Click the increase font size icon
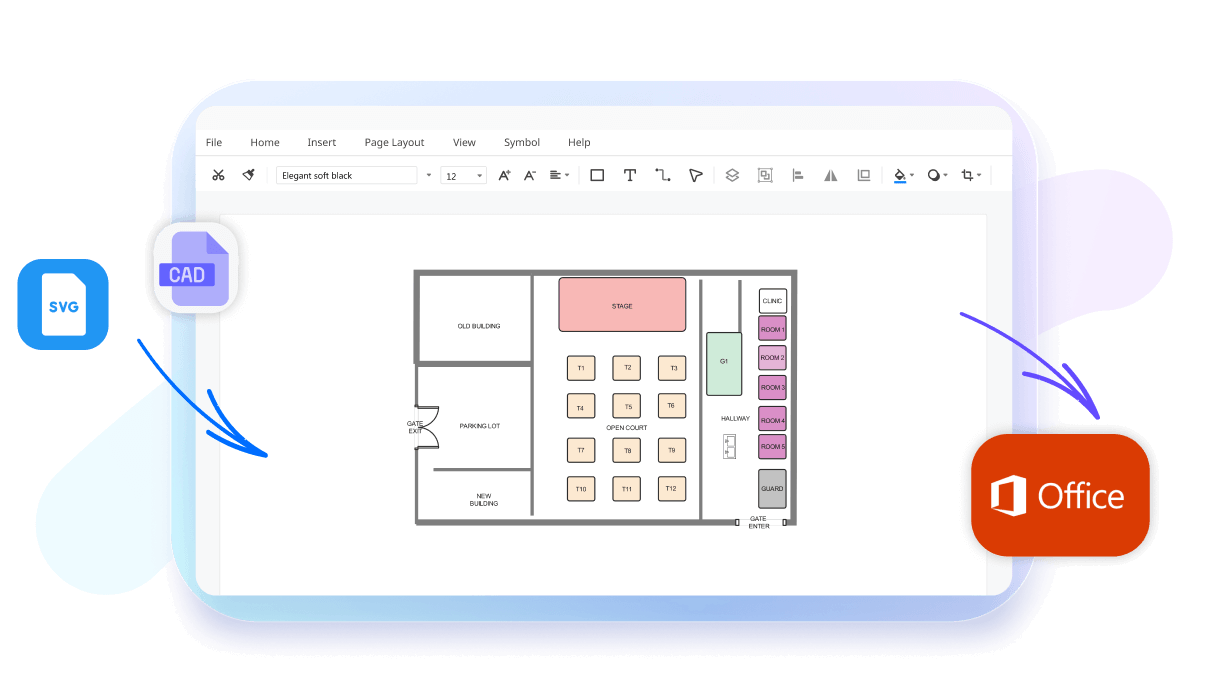Viewport: 1208px width, 700px height. click(504, 175)
